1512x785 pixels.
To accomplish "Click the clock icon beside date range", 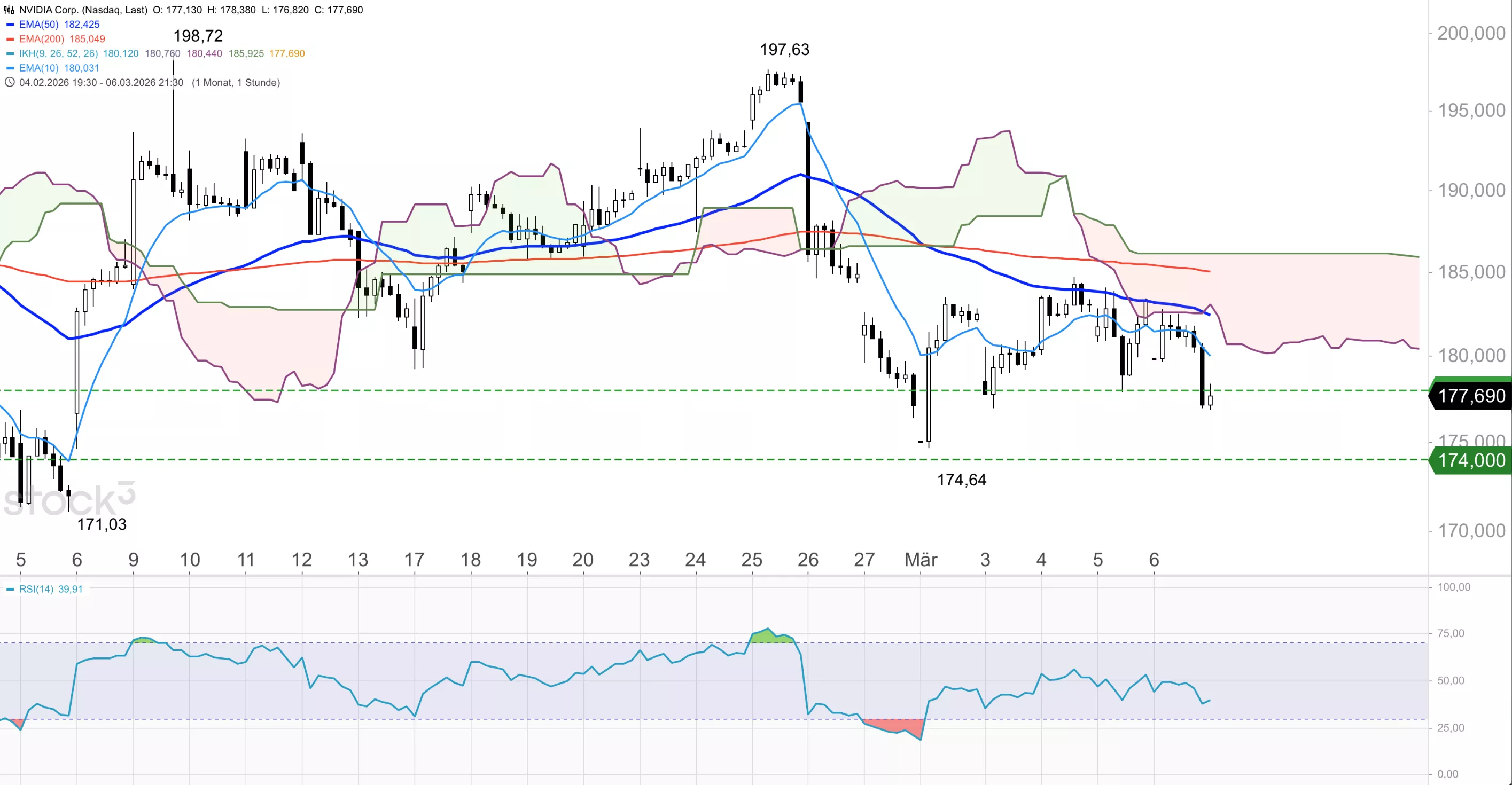I will point(10,83).
